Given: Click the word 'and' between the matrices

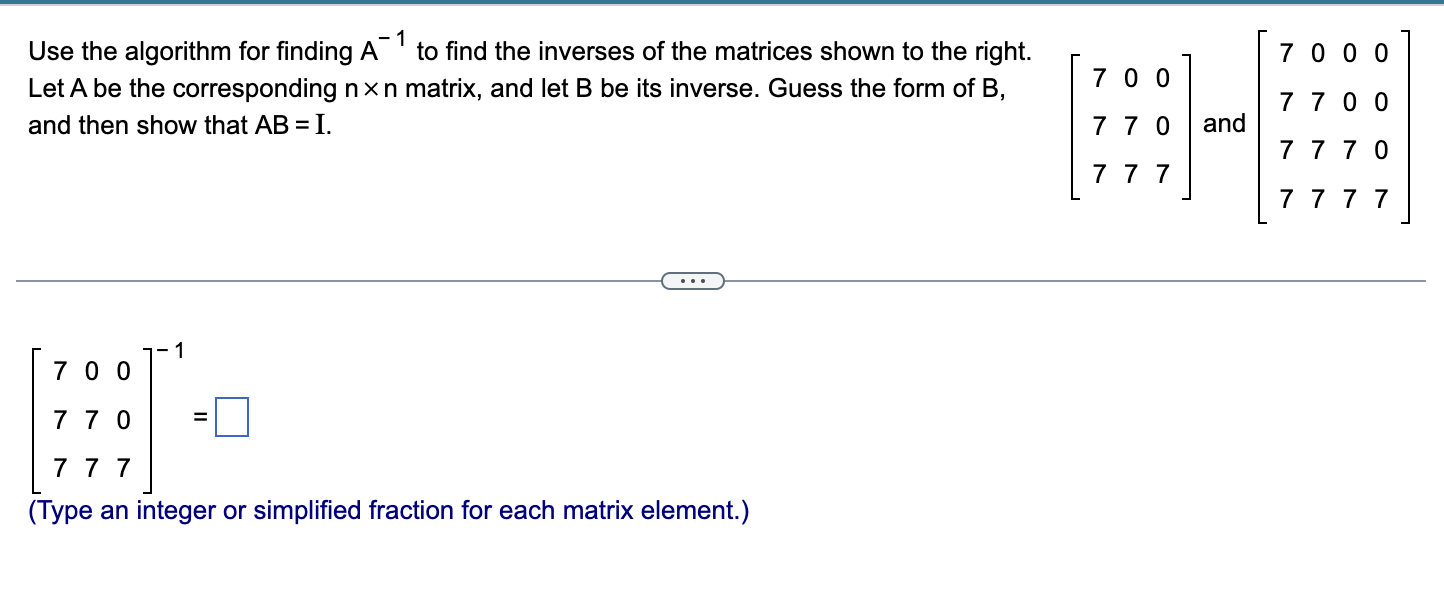Looking at the screenshot, I should [1223, 123].
